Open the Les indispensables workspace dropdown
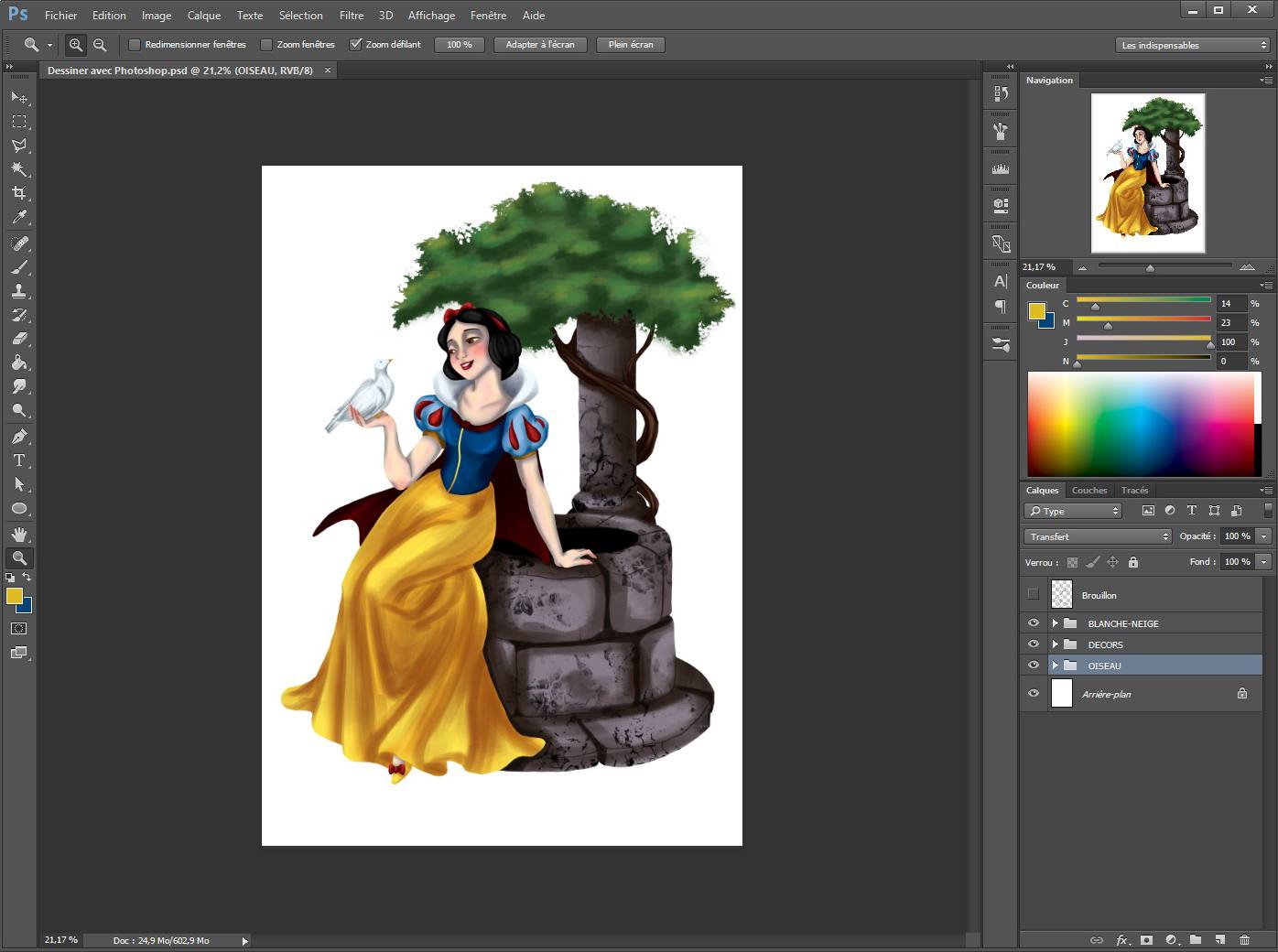 click(1193, 44)
